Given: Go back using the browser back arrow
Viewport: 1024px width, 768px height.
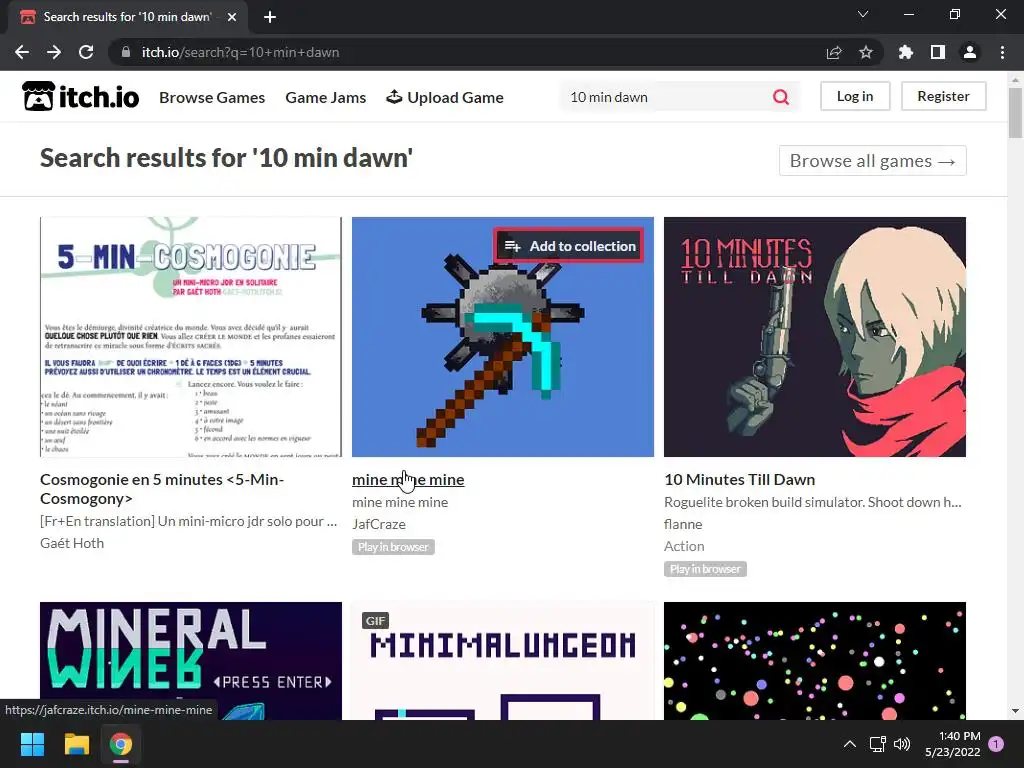Looking at the screenshot, I should [22, 52].
